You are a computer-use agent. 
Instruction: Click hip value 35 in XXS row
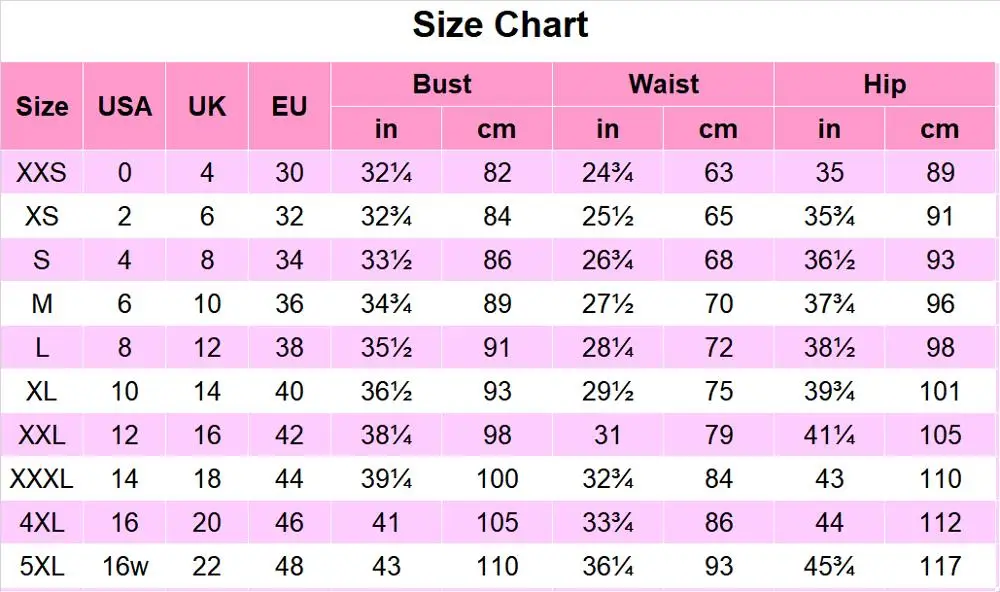(x=829, y=173)
